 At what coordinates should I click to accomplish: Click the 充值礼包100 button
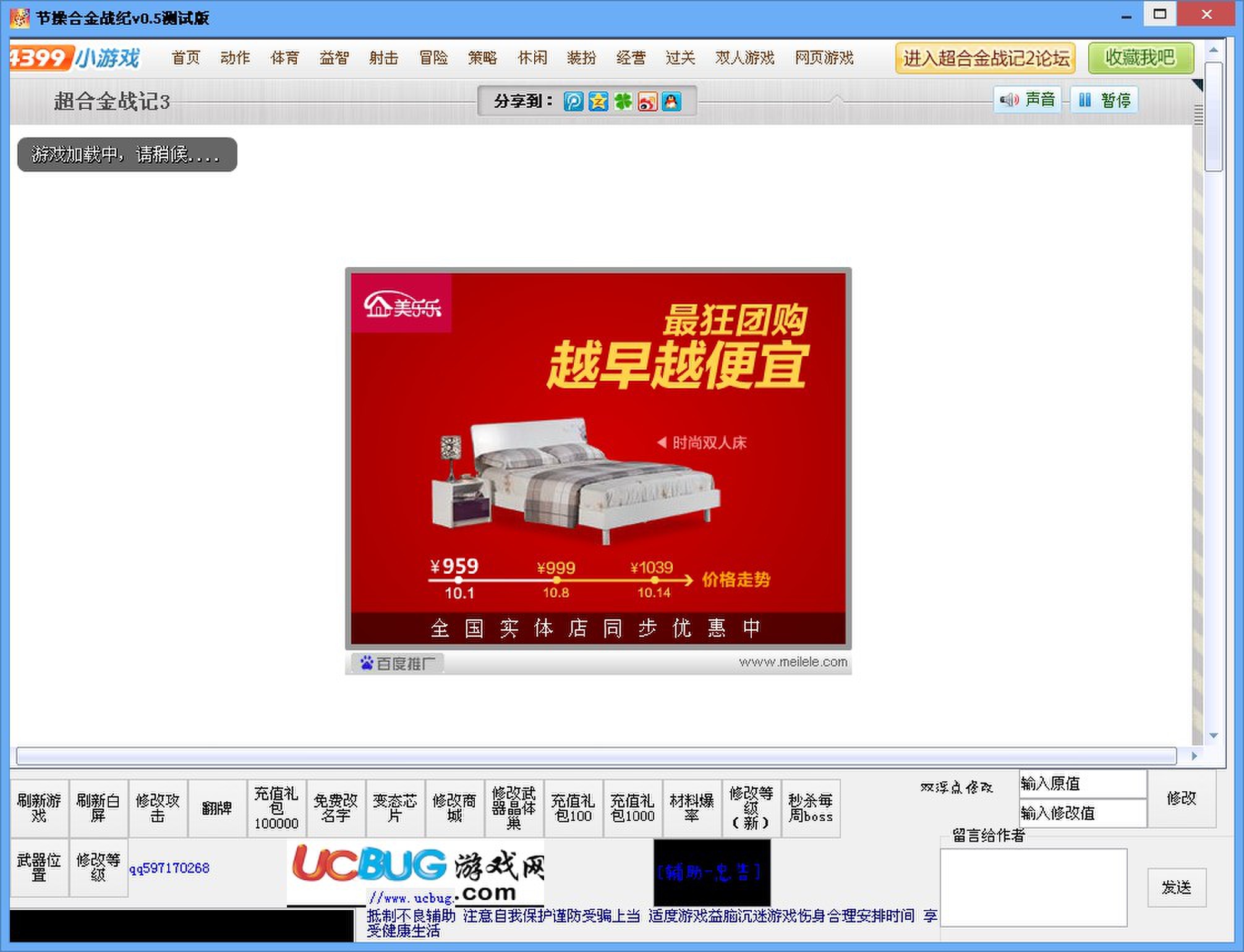pos(573,808)
